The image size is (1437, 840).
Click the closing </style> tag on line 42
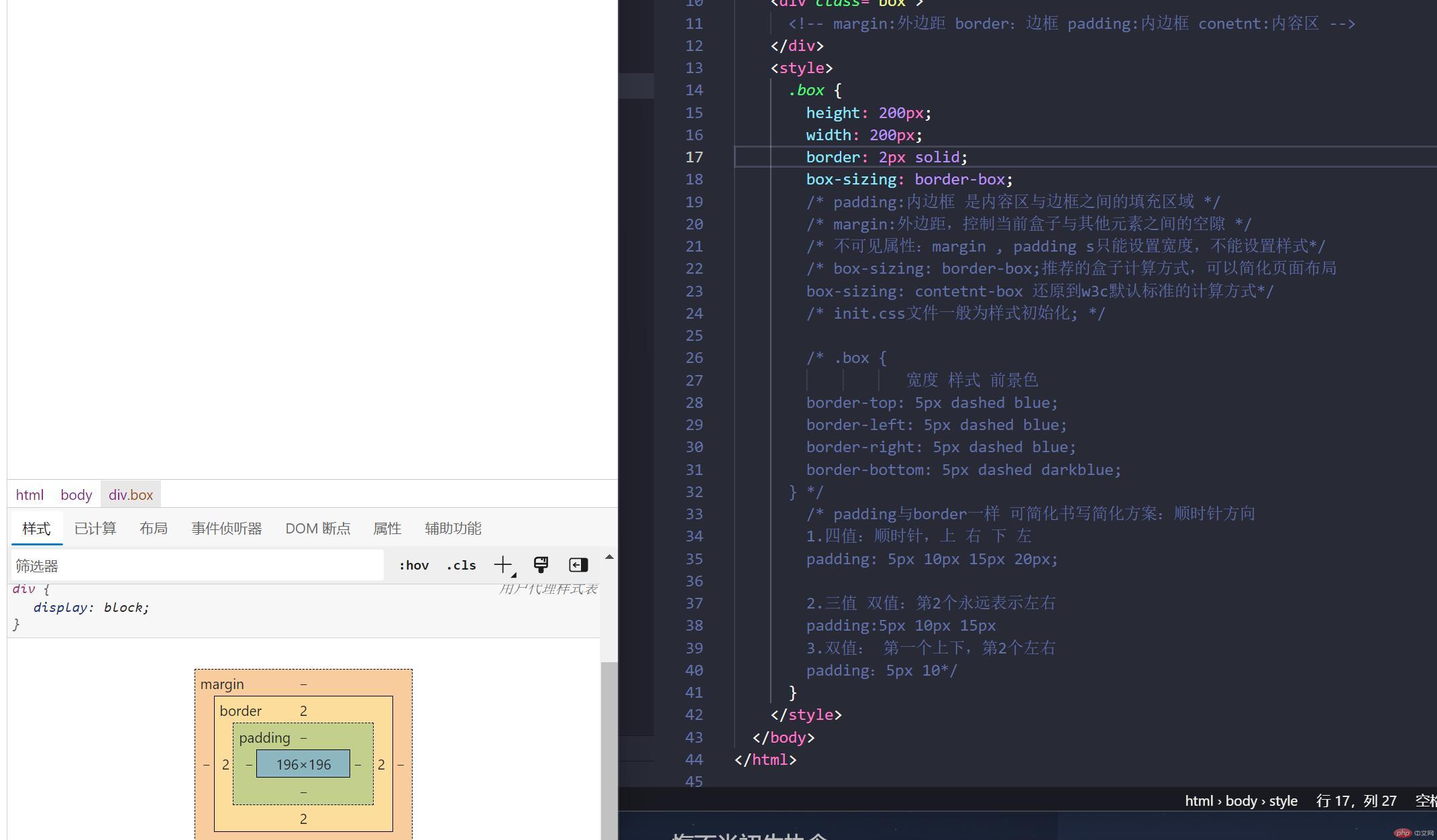806,715
